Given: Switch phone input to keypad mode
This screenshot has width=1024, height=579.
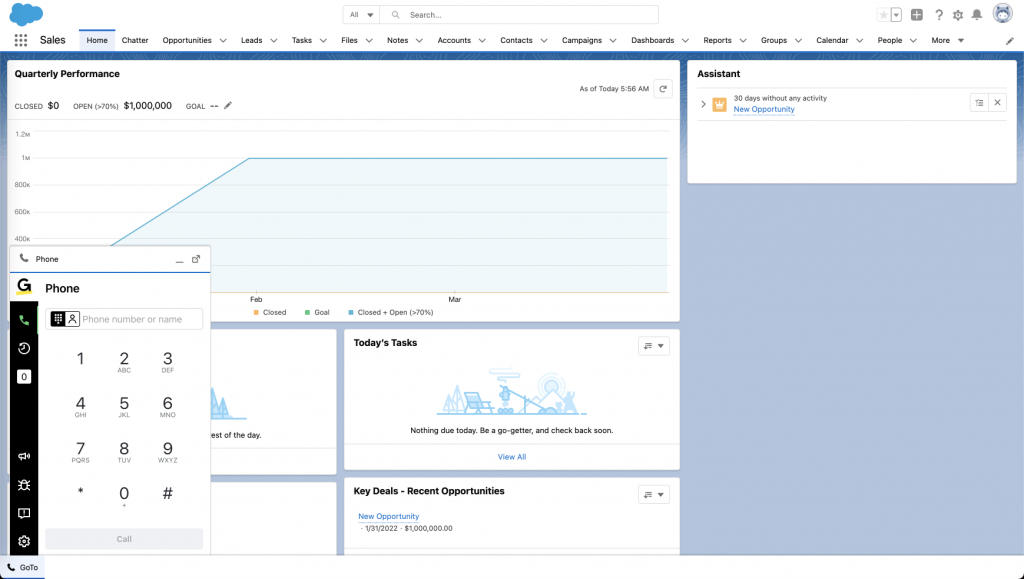Looking at the screenshot, I should pyautogui.click(x=58, y=319).
